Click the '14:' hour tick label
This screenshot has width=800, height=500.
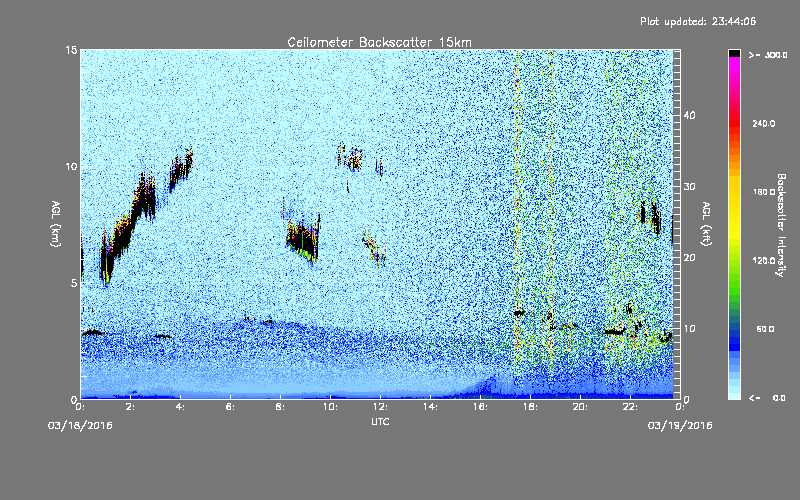(x=431, y=407)
